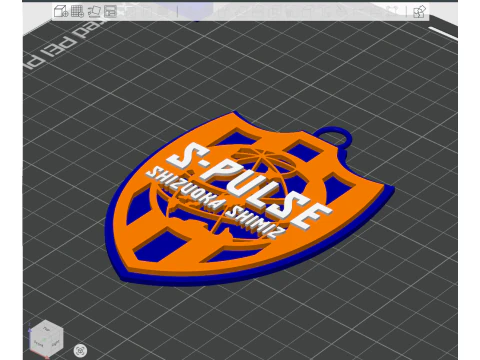Click the round fit-view camera icon

(x=80, y=351)
